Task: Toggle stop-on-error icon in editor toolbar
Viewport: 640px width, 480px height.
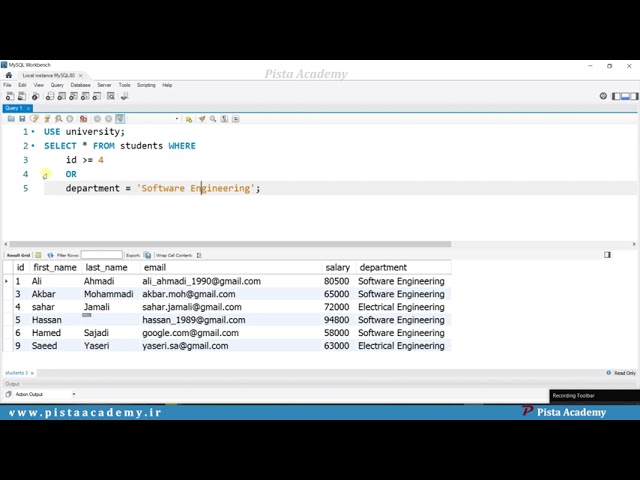Action: pyautogui.click(x=83, y=119)
